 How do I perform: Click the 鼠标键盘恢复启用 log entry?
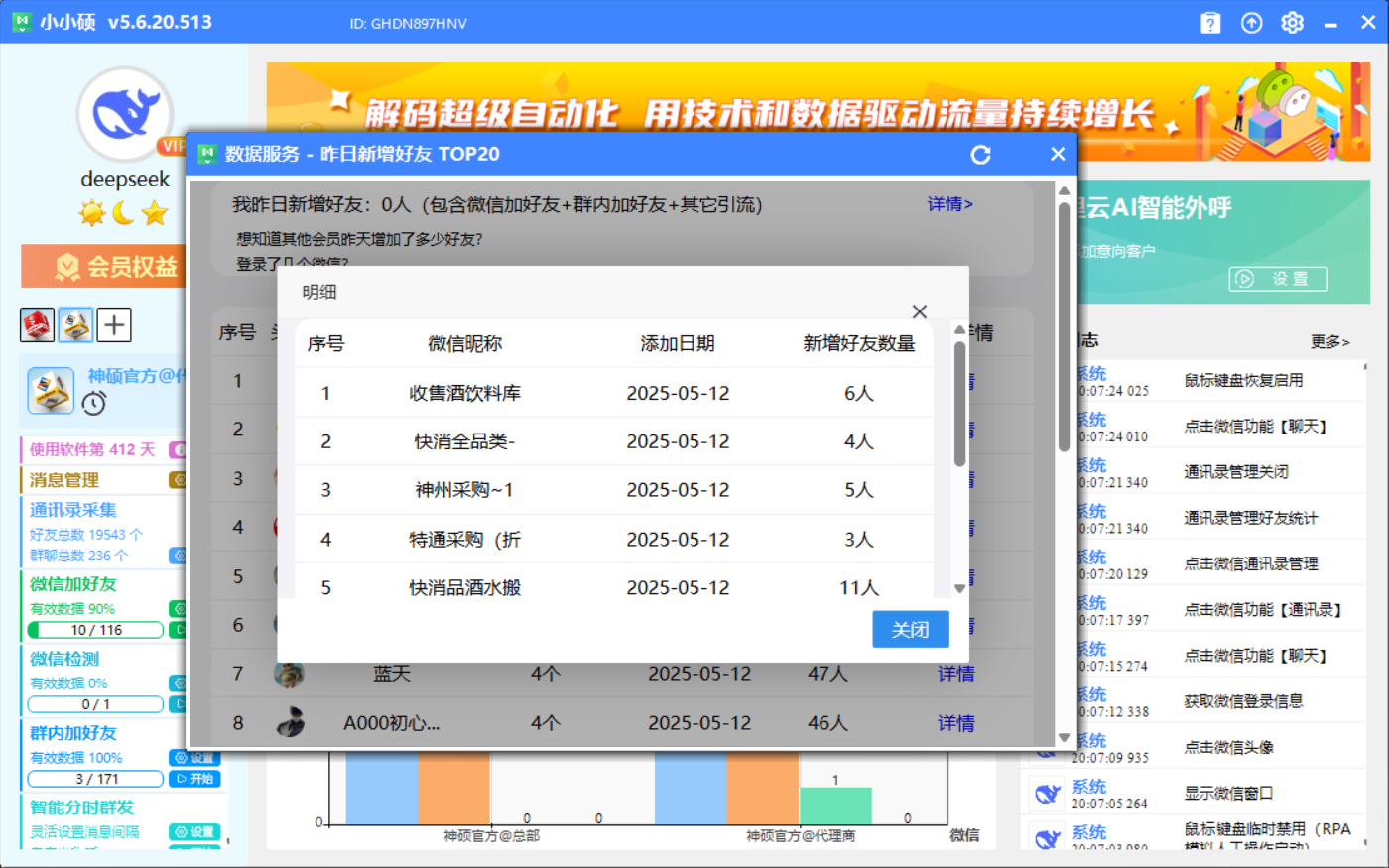pyautogui.click(x=1244, y=380)
